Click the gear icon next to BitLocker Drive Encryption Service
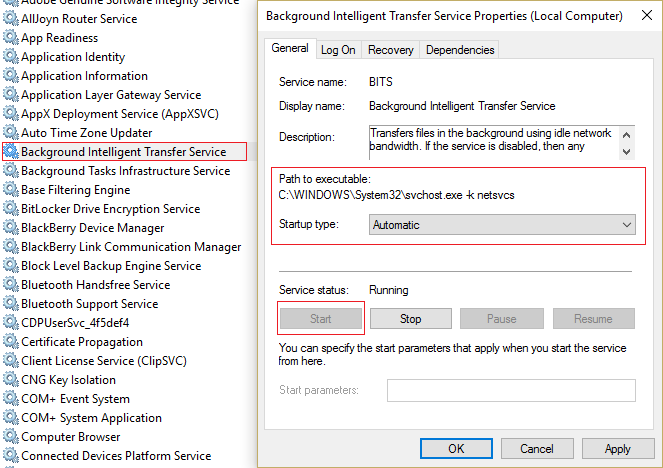Screen dimensions: 663x468 point(11,209)
